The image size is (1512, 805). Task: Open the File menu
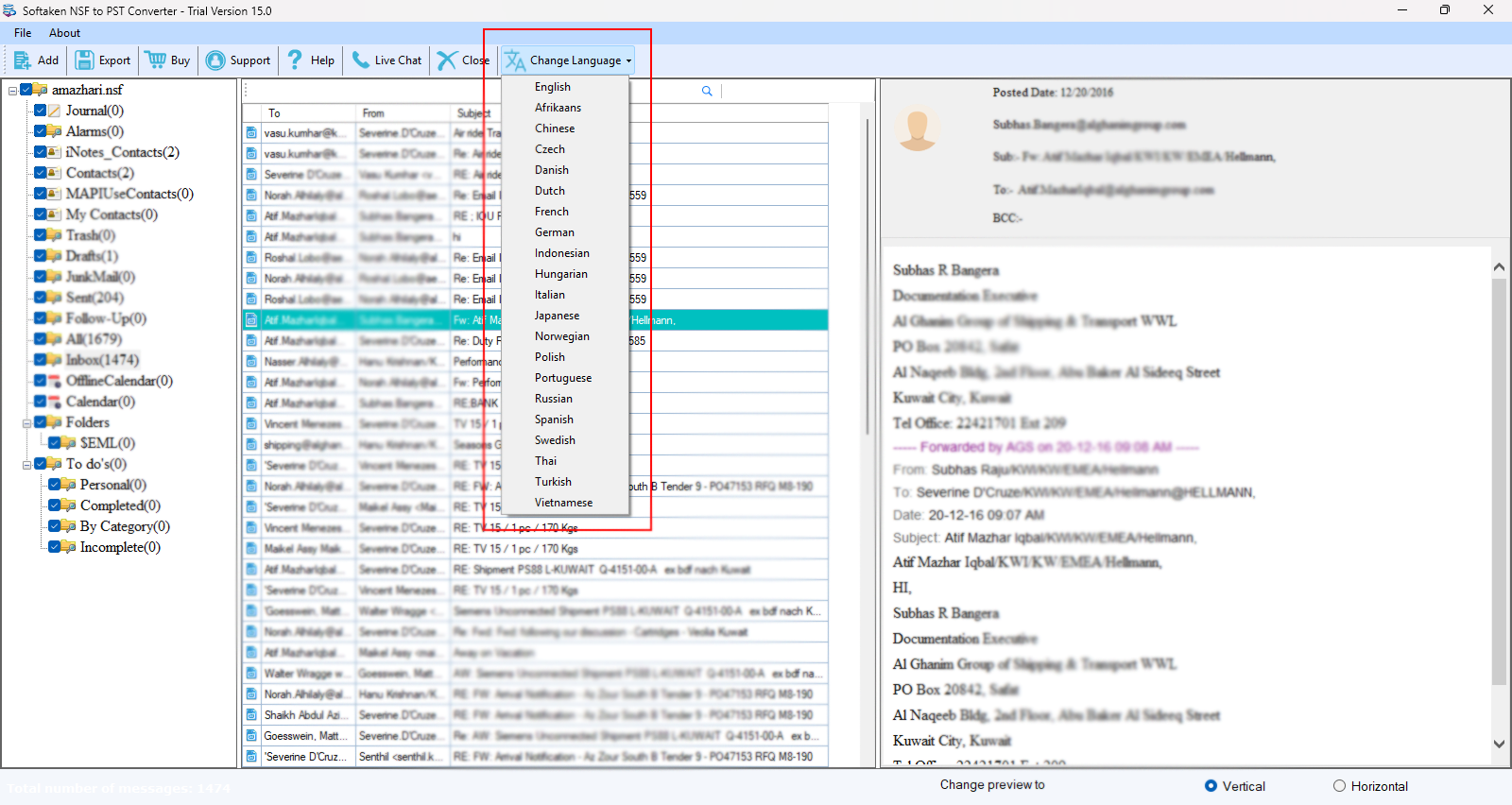point(23,33)
